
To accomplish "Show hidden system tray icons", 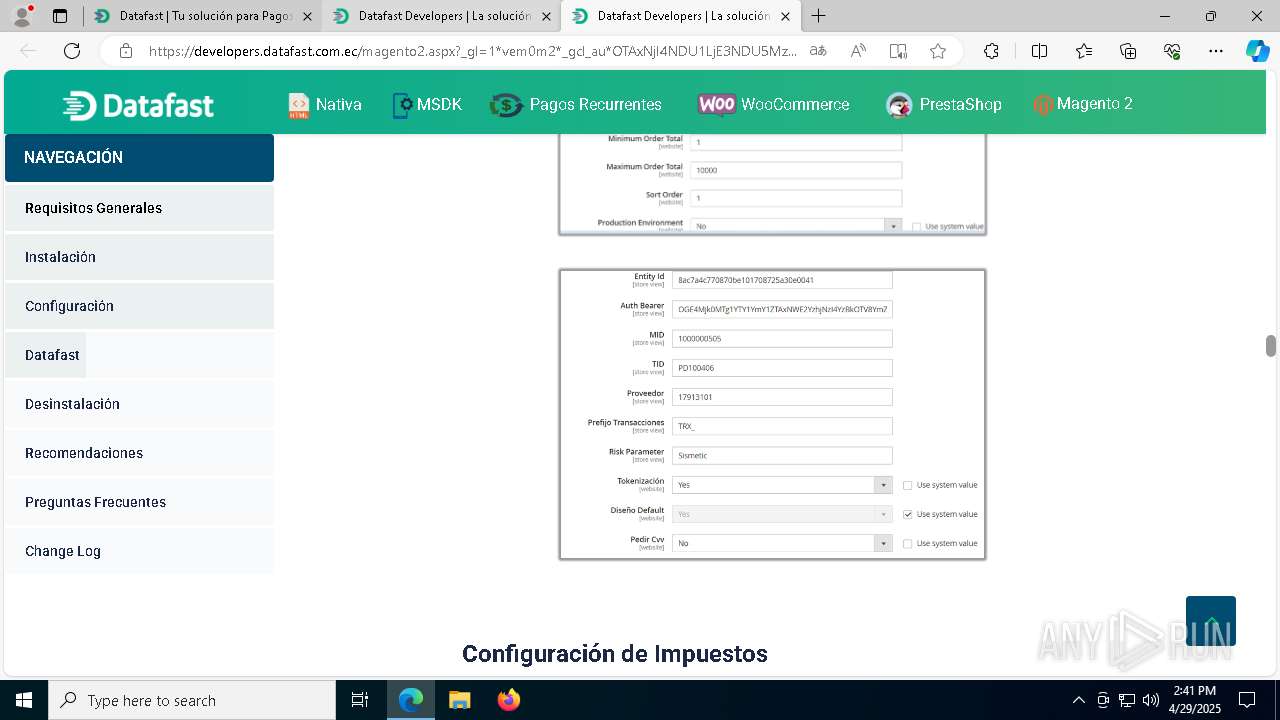I will click(1078, 700).
